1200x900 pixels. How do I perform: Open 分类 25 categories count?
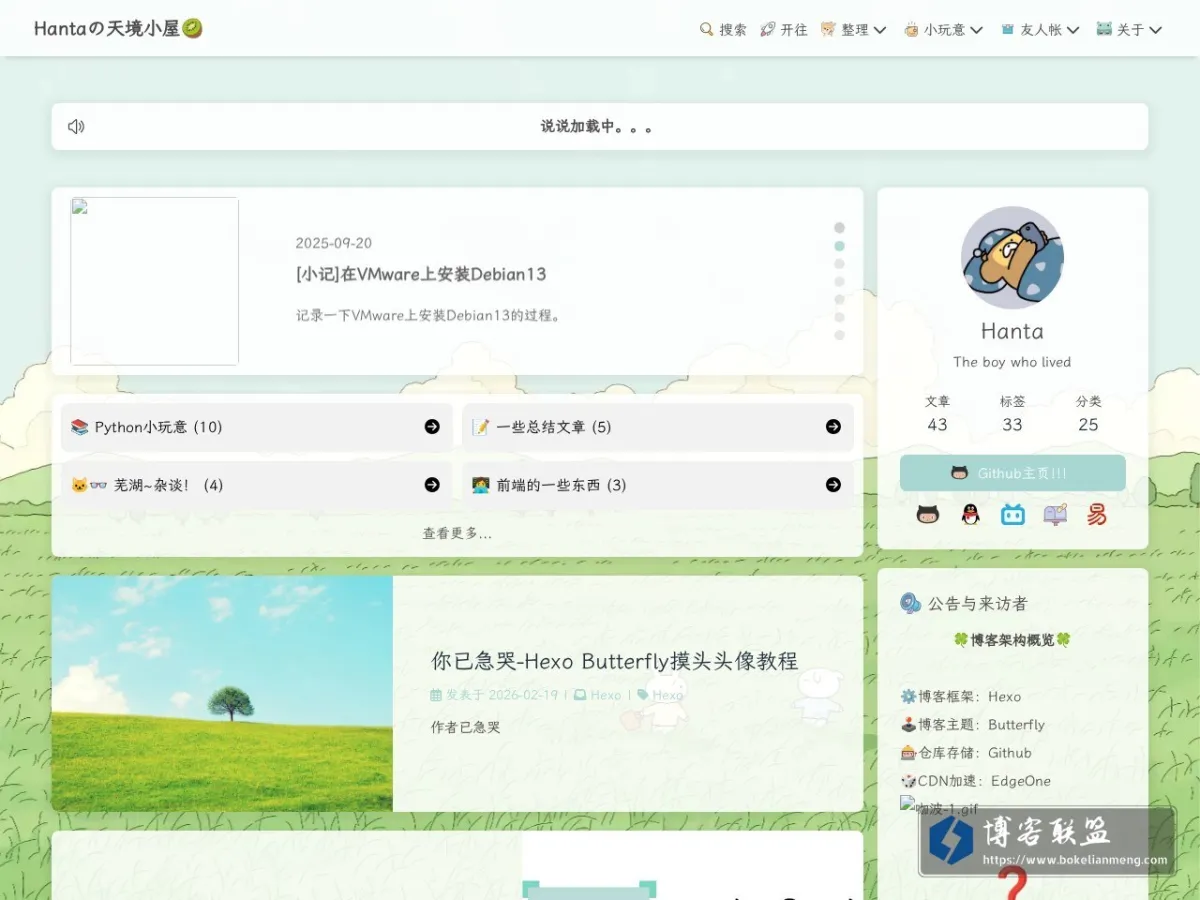tap(1088, 413)
